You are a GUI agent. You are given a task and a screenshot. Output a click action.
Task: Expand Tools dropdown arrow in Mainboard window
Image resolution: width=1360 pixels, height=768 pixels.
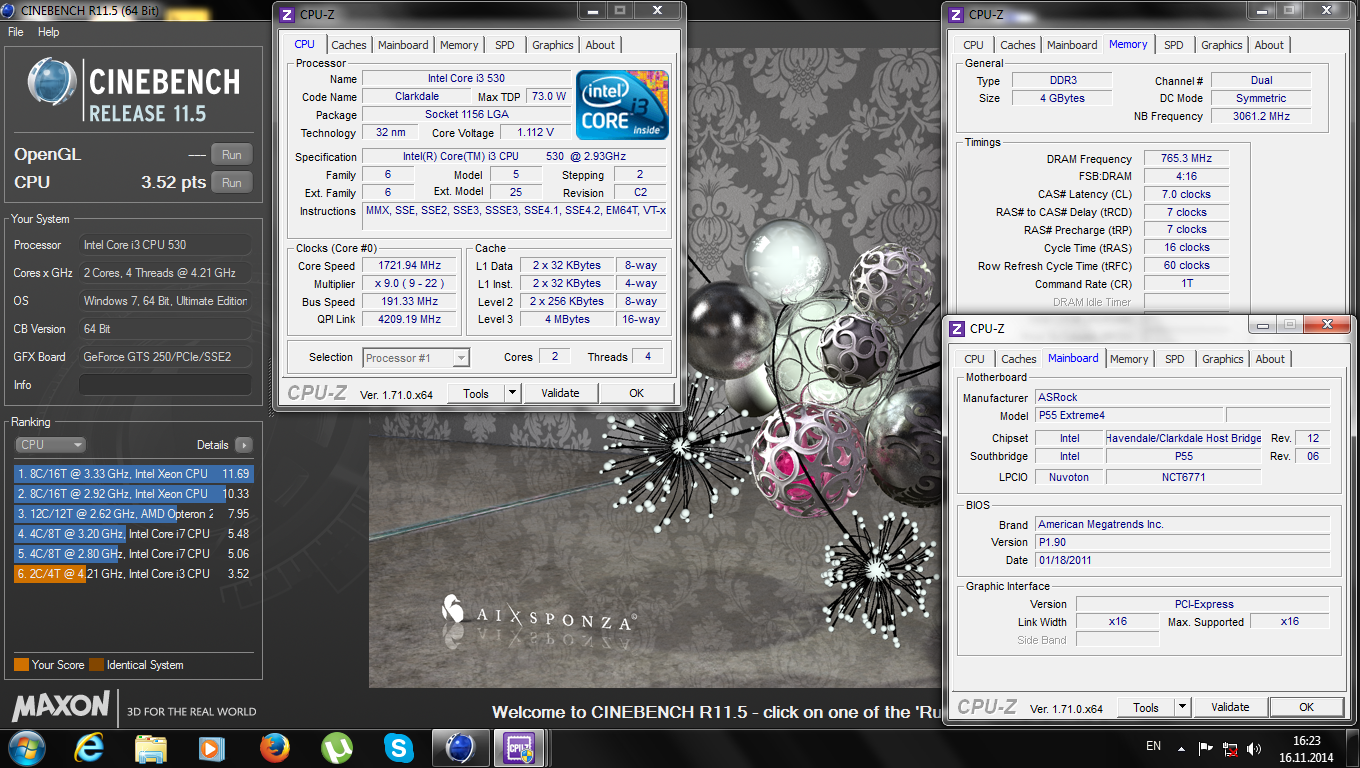[x=1182, y=707]
